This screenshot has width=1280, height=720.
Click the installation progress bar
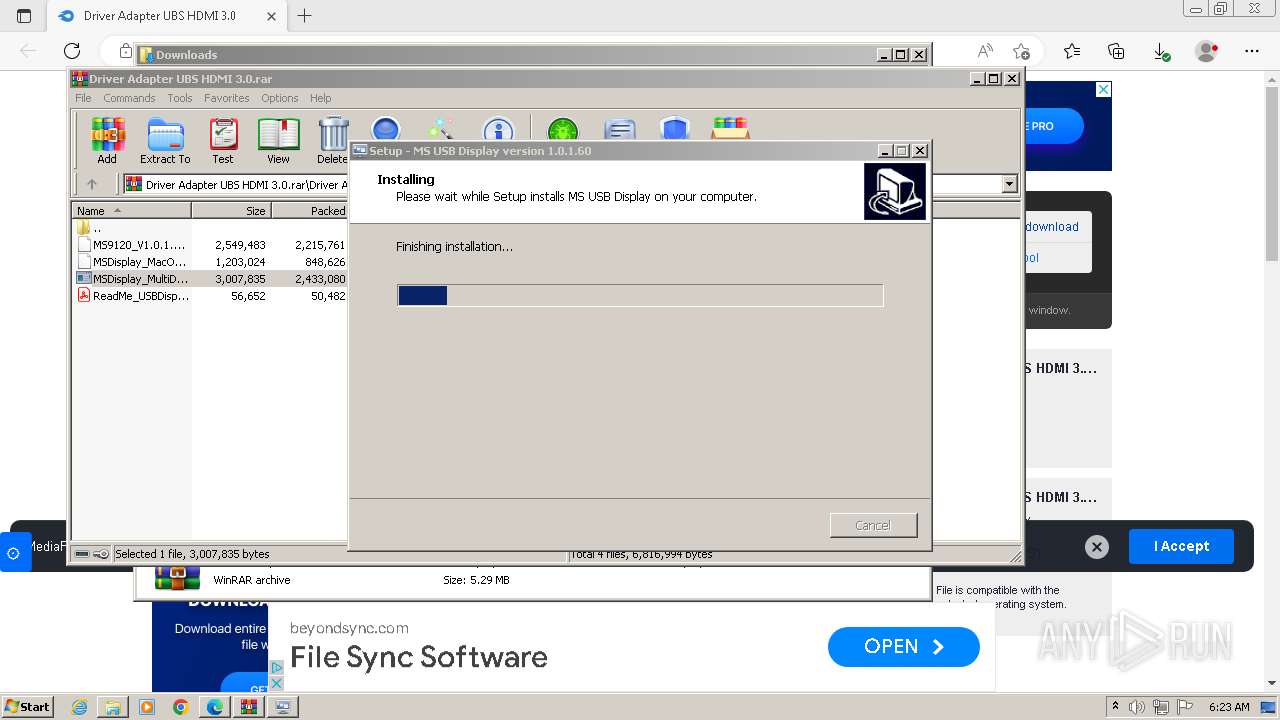[640, 295]
